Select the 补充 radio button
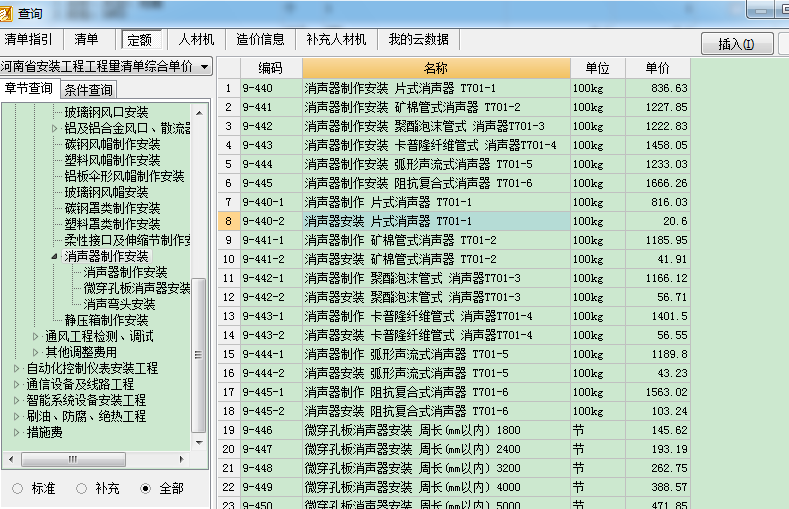789x509 pixels. coord(82,488)
